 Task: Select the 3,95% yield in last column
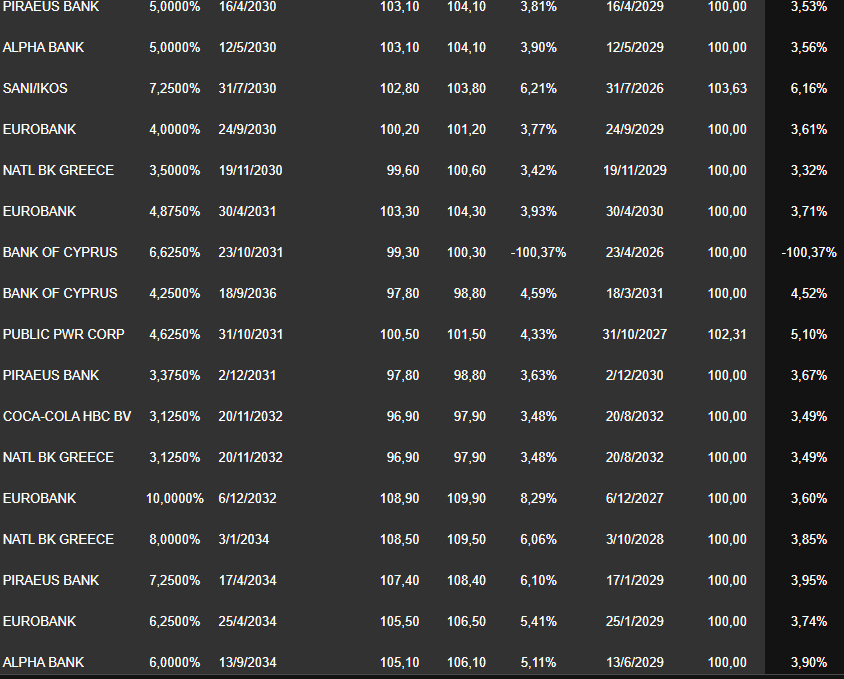pos(808,580)
